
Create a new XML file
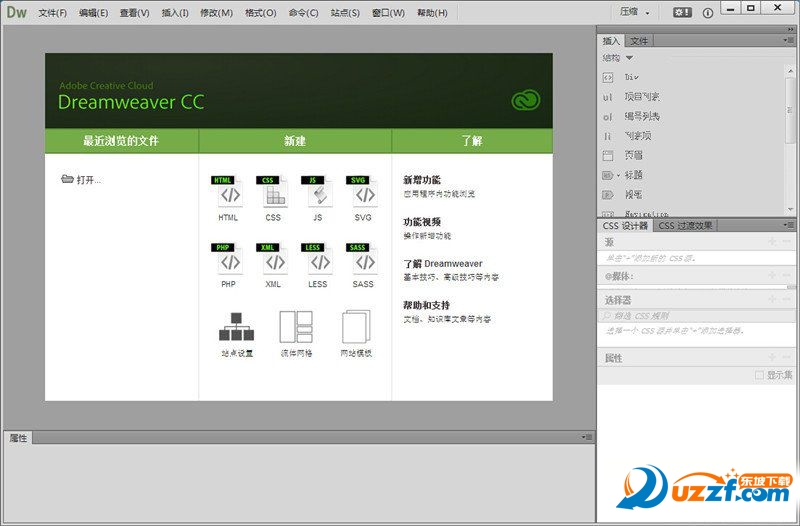point(273,265)
